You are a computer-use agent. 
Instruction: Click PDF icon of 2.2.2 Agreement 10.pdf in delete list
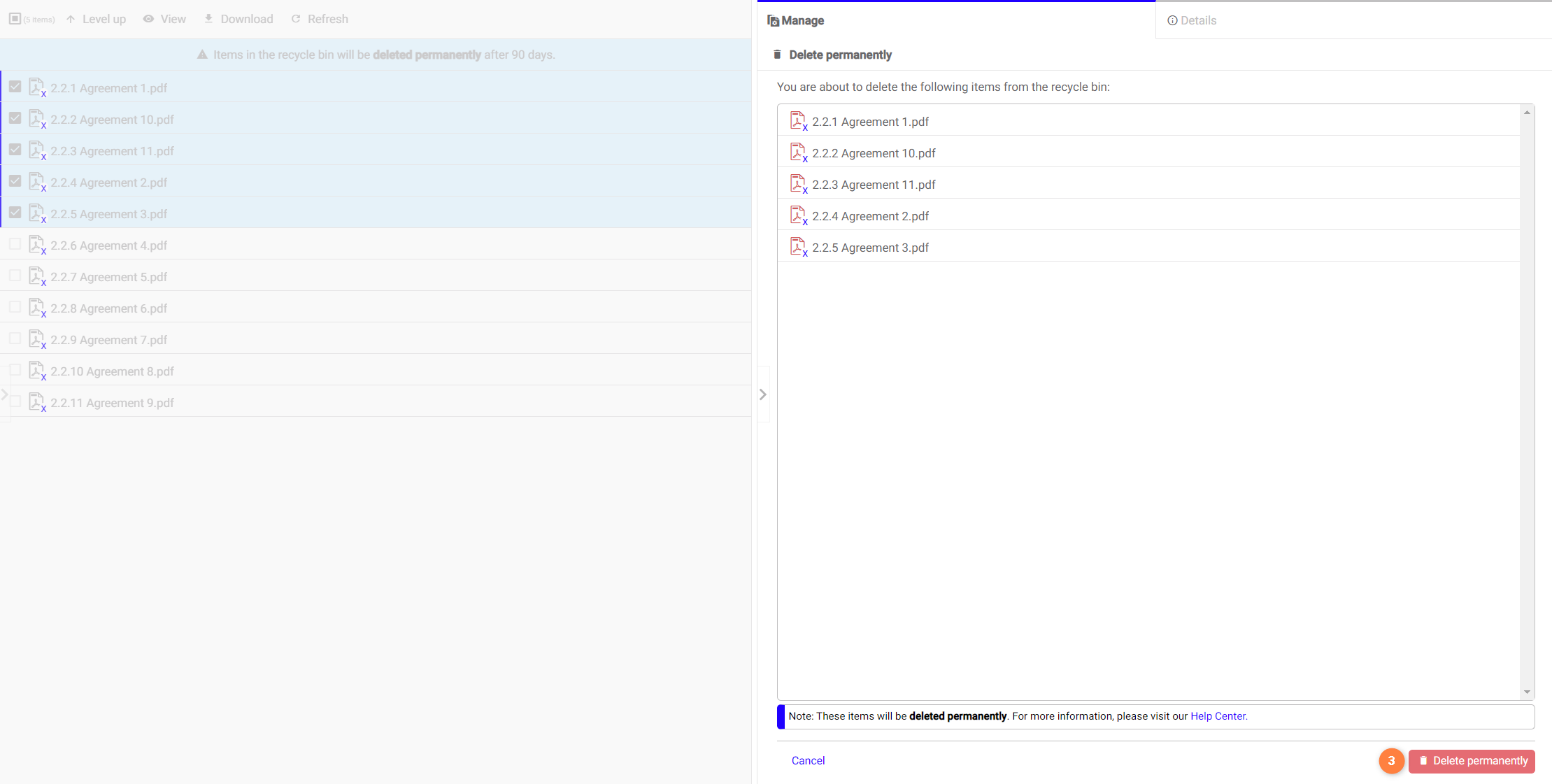tap(797, 152)
